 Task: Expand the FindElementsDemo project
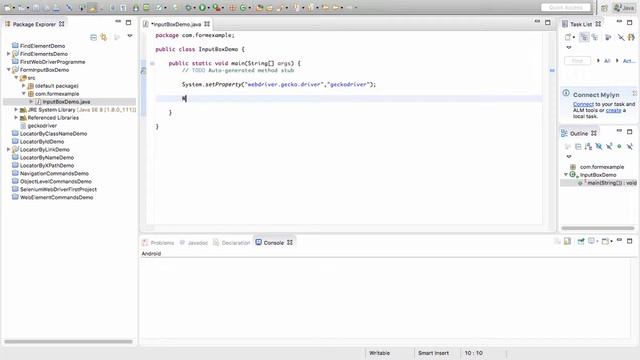click(9, 53)
